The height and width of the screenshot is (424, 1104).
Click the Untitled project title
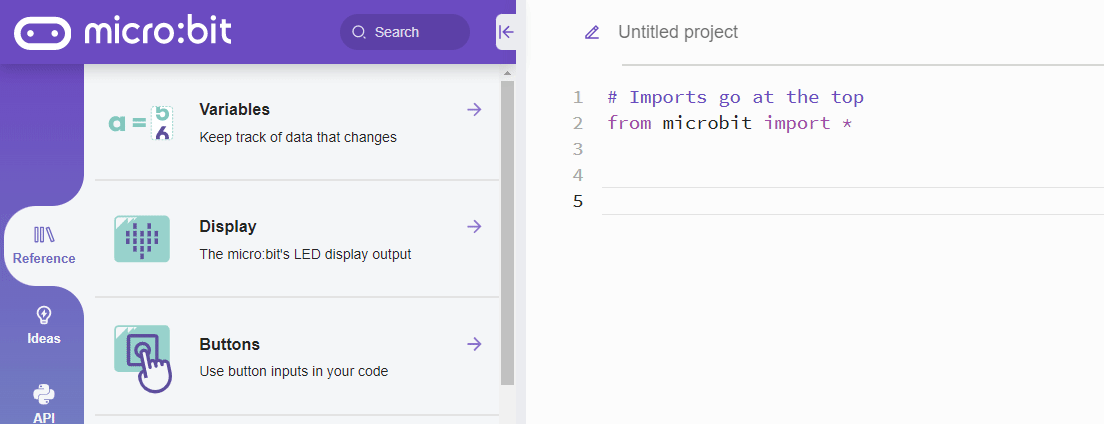click(678, 32)
